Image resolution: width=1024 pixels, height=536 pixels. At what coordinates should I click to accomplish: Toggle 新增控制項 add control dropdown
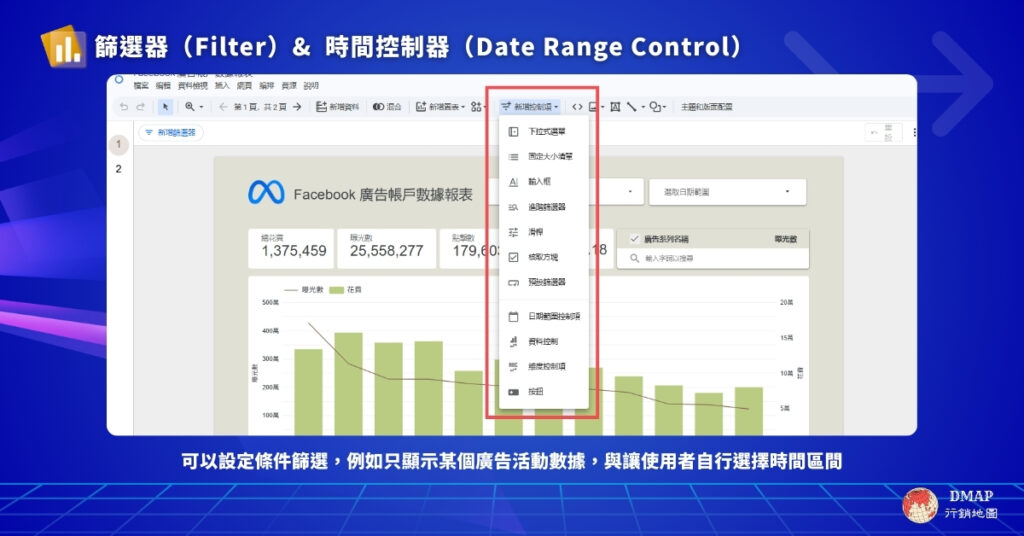tap(530, 106)
